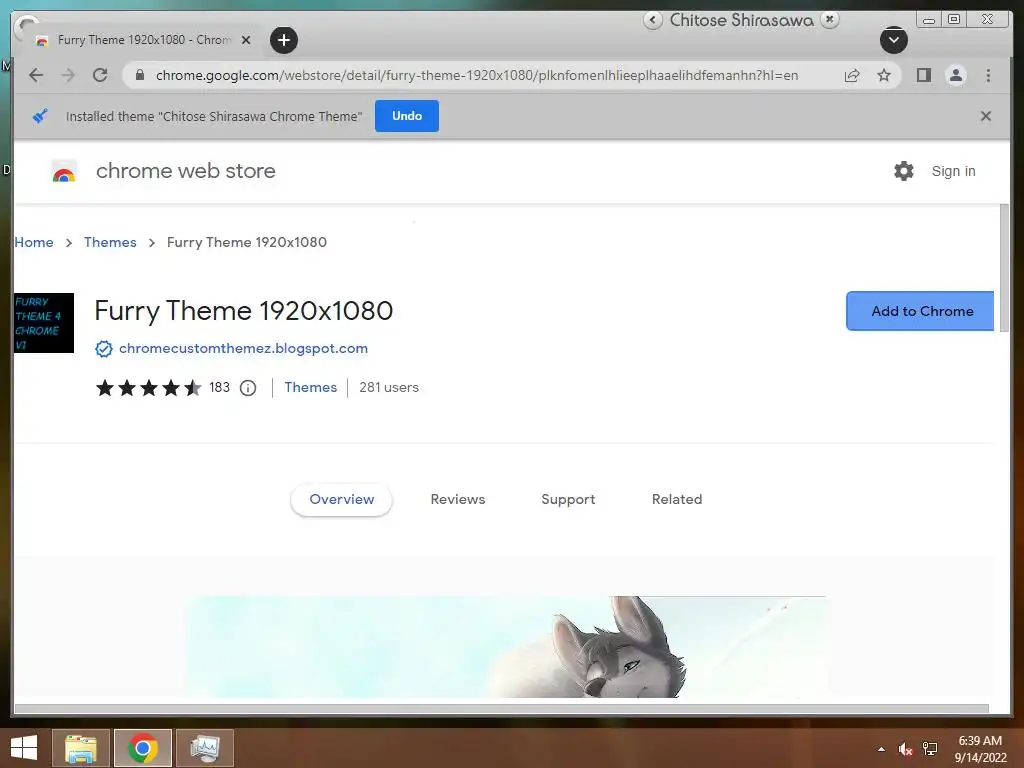The height and width of the screenshot is (768, 1024).
Task: Go back with the browser back arrow
Action: pyautogui.click(x=36, y=75)
